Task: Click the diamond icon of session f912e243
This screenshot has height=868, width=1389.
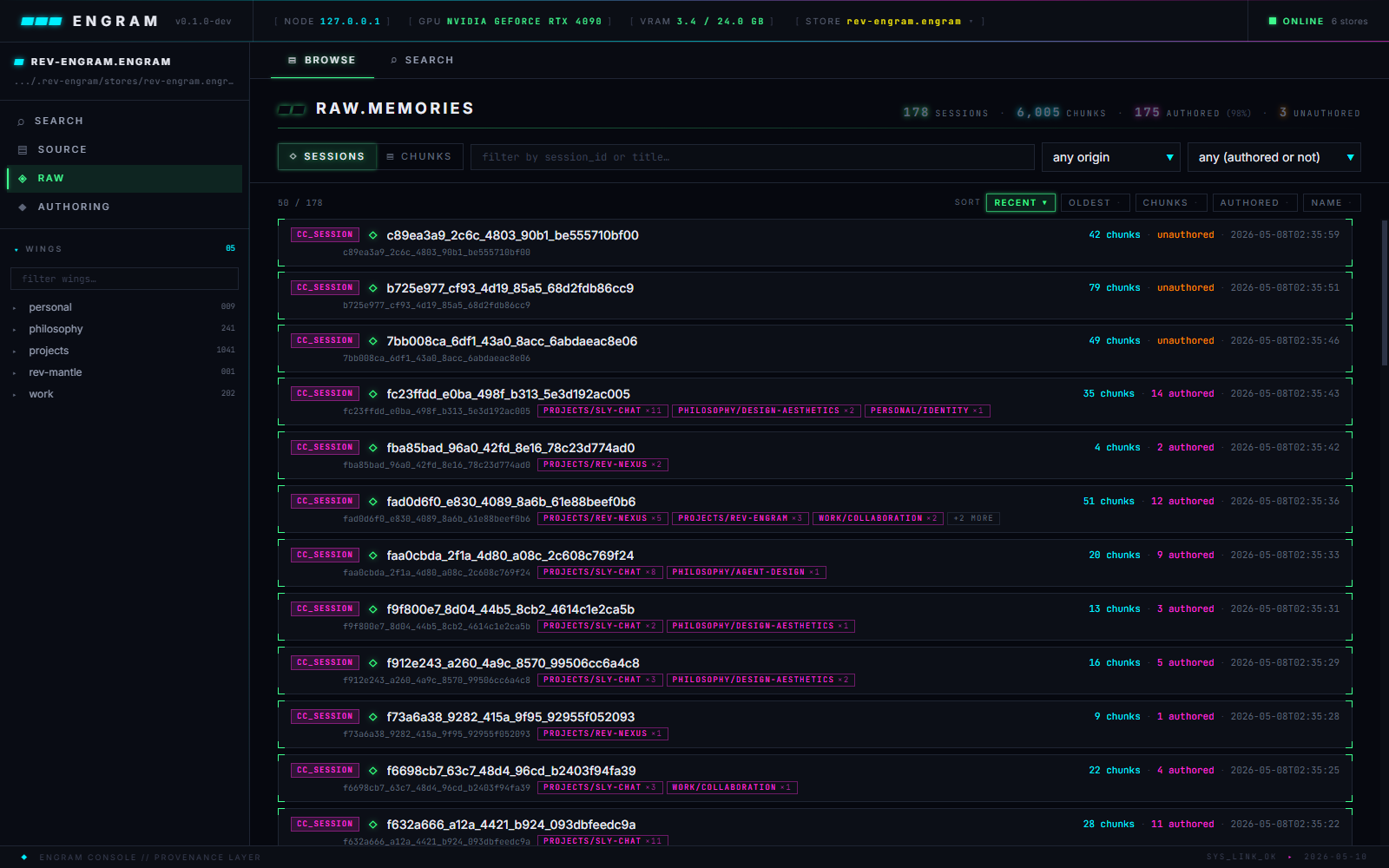Action: pyautogui.click(x=373, y=663)
